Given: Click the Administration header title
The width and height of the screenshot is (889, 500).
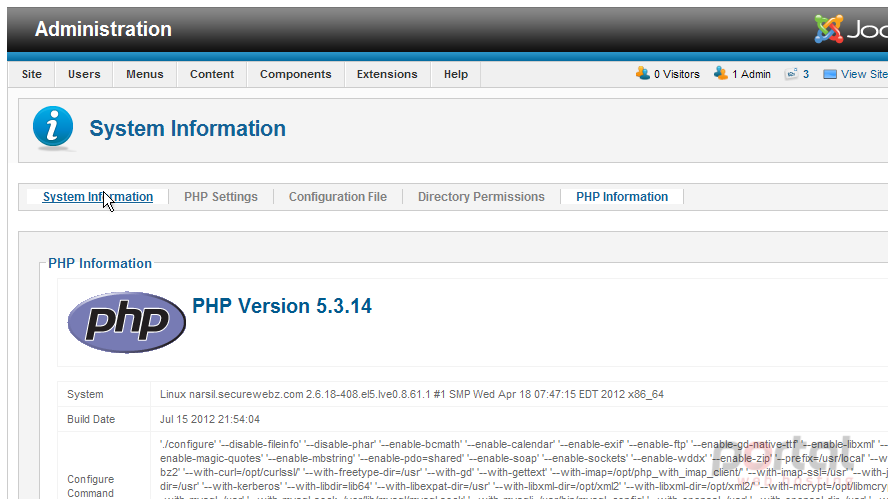Looking at the screenshot, I should point(103,29).
